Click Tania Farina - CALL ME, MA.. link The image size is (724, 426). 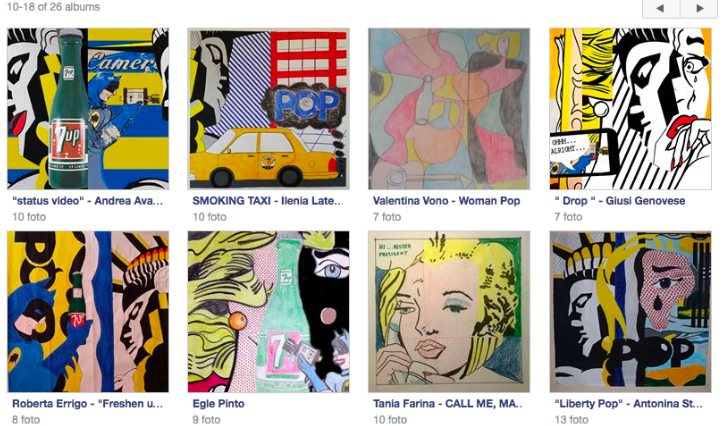coord(447,404)
